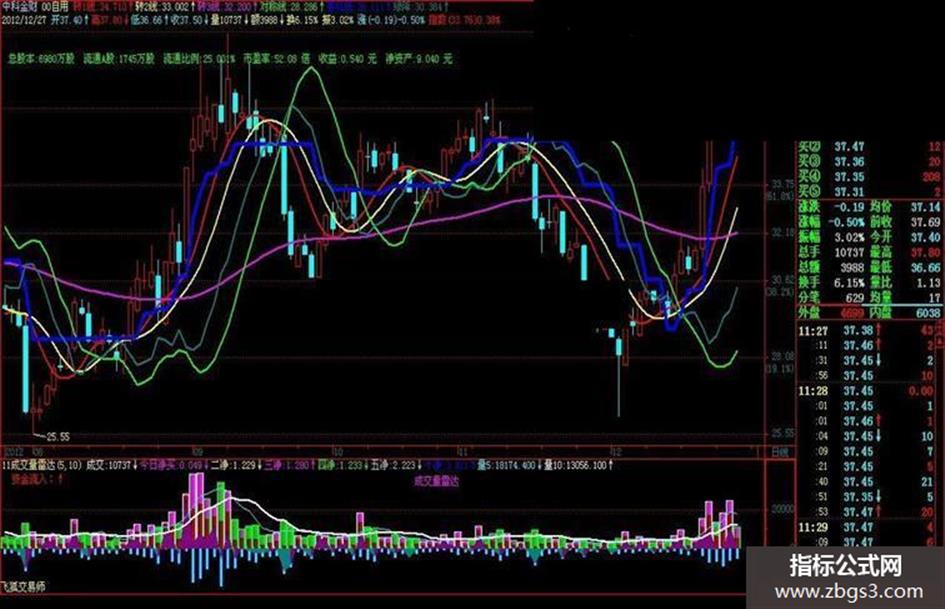
Task: Click the 10 month marker on the time axis
Action: point(336,452)
